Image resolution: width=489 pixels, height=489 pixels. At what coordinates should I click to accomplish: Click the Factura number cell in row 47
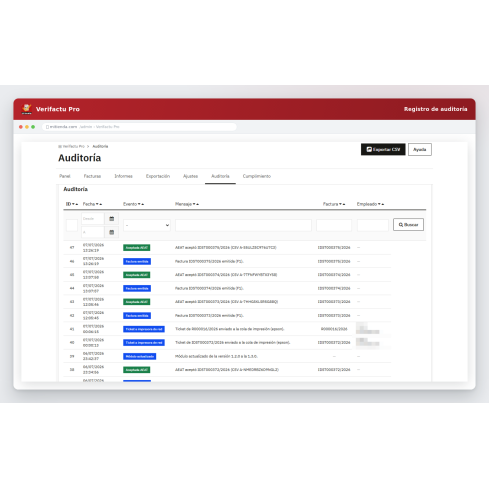click(x=334, y=248)
